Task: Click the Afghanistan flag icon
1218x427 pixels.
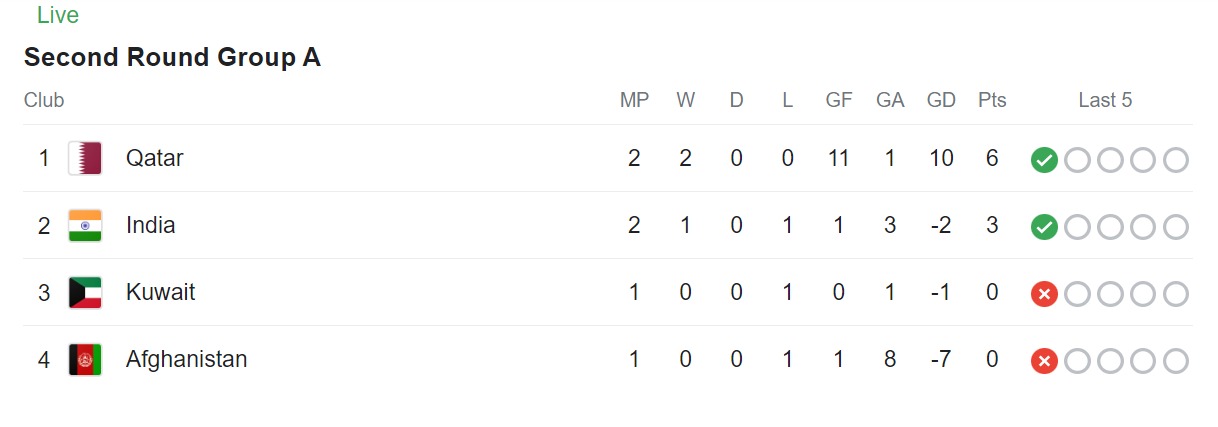Action: tap(85, 360)
